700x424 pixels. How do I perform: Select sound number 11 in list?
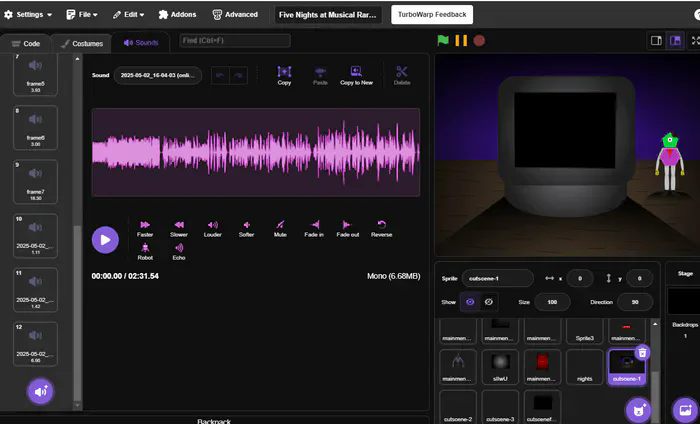35,290
